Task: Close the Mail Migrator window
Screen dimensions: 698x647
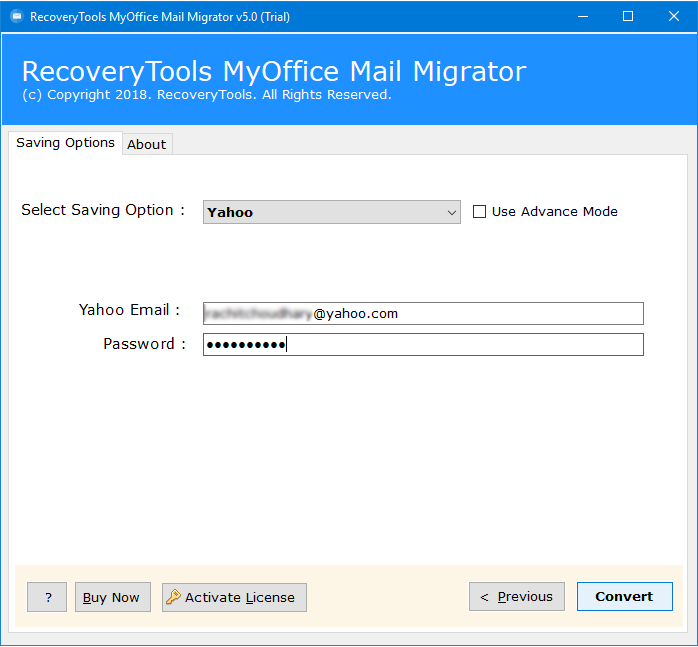Action: pyautogui.click(x=674, y=16)
